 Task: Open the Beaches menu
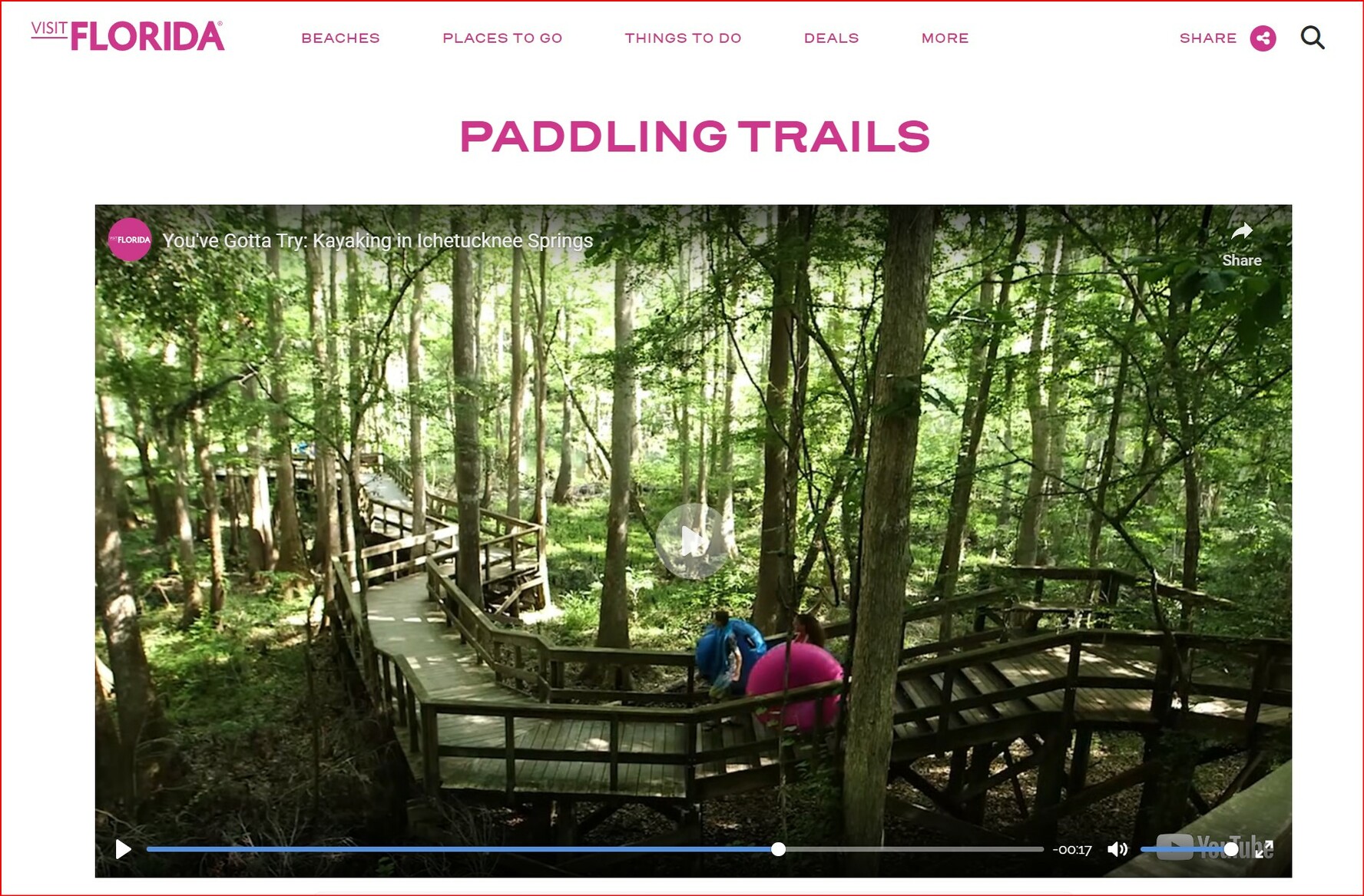click(x=340, y=38)
